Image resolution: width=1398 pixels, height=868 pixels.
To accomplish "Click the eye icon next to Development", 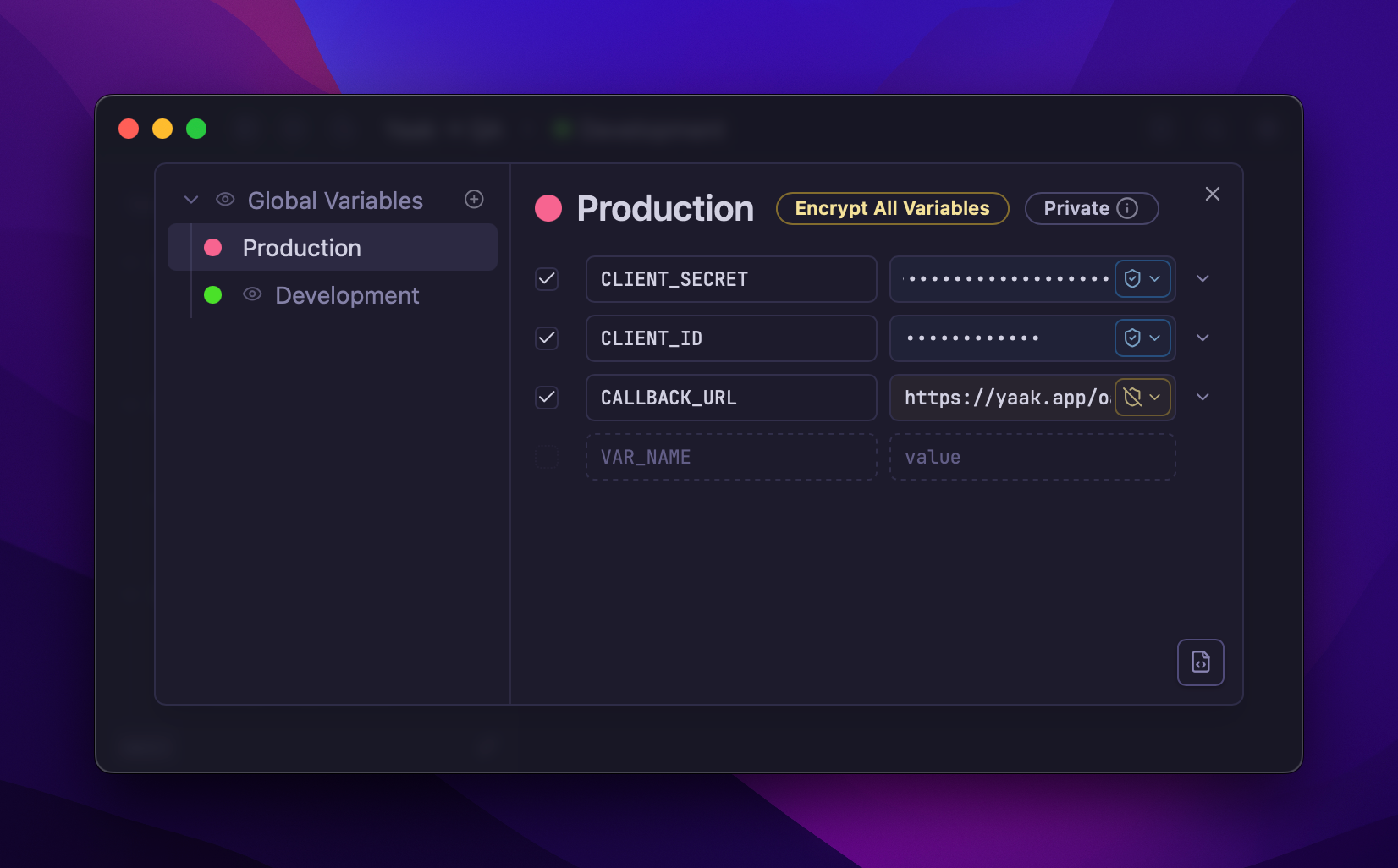I will pos(252,294).
